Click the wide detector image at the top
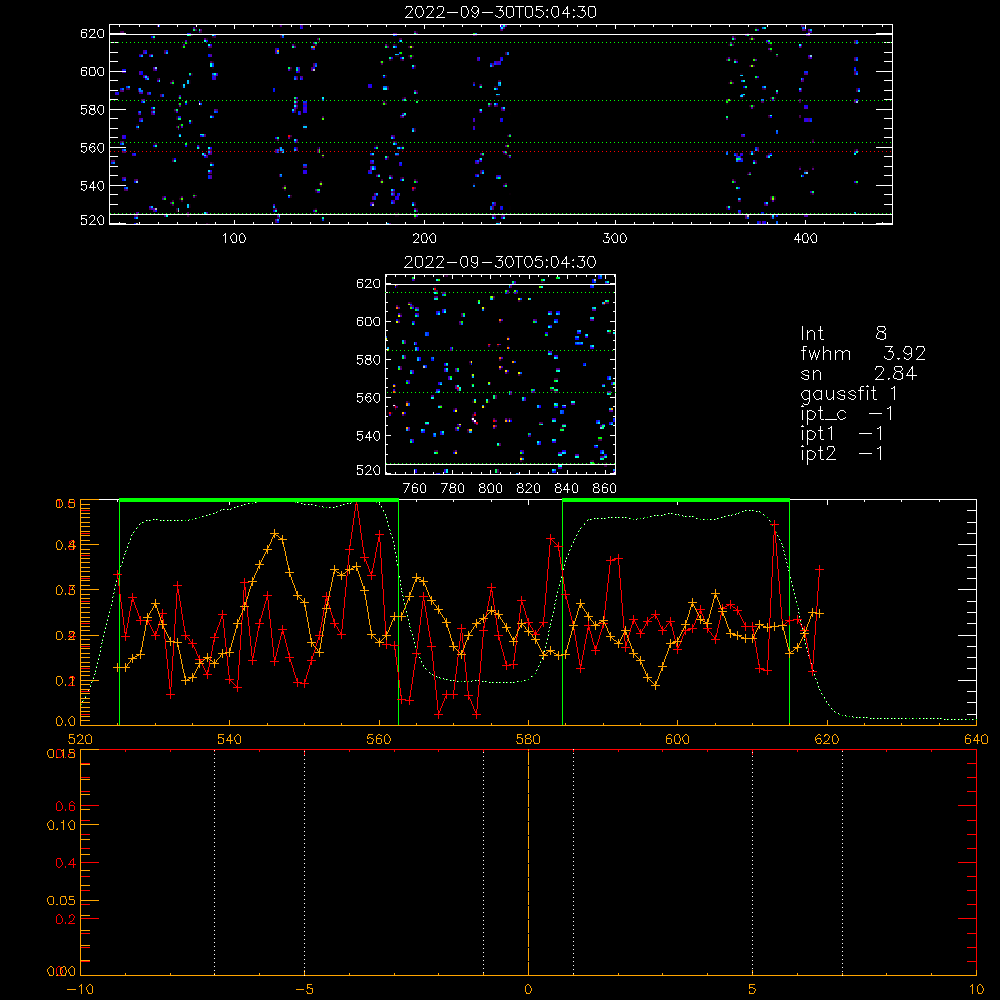 point(501,124)
